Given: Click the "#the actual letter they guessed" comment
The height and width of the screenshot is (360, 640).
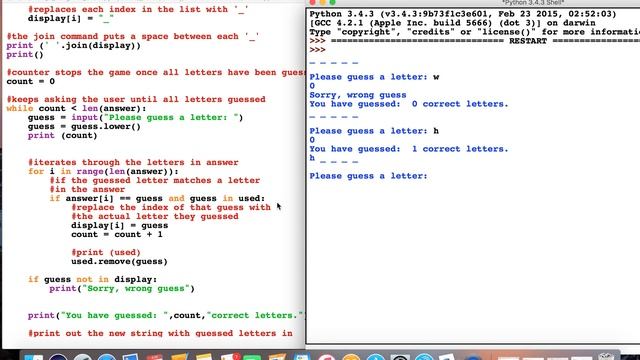Looking at the screenshot, I should 155,216.
